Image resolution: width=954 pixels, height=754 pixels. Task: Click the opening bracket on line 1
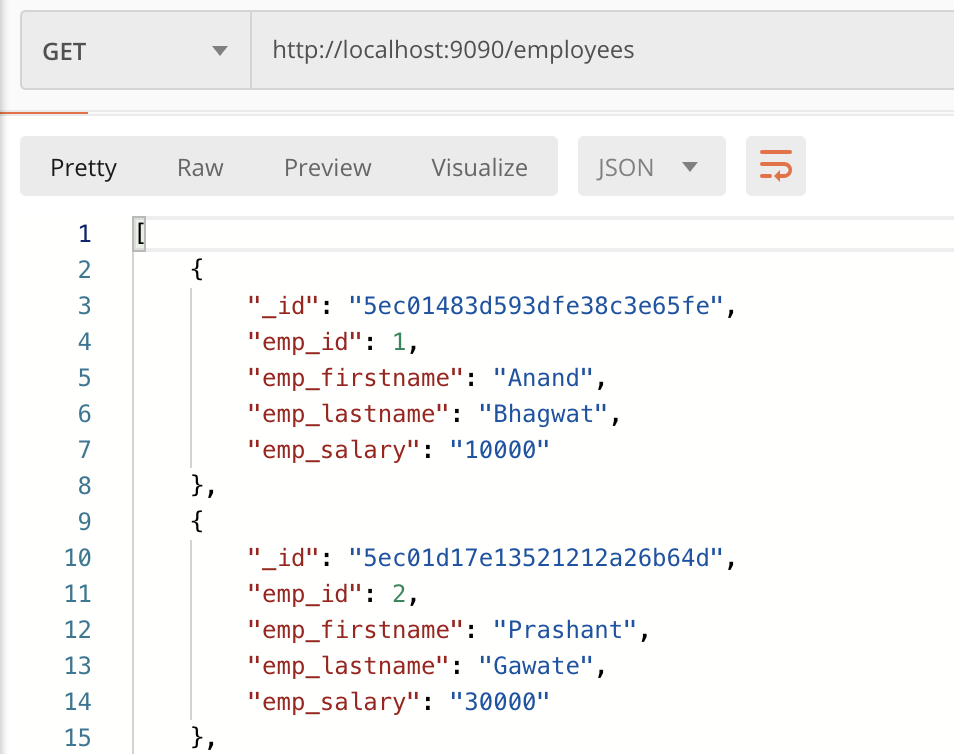(x=141, y=234)
